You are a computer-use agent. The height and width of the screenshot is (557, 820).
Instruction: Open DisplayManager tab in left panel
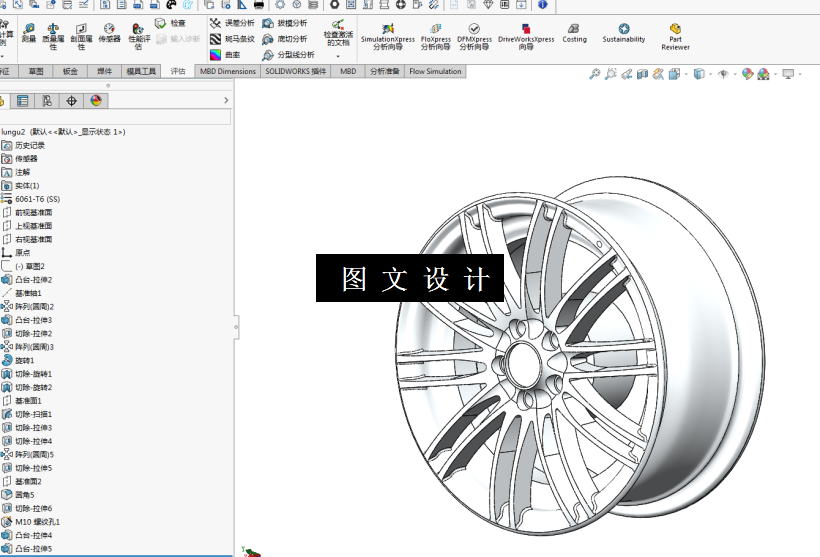(x=96, y=100)
